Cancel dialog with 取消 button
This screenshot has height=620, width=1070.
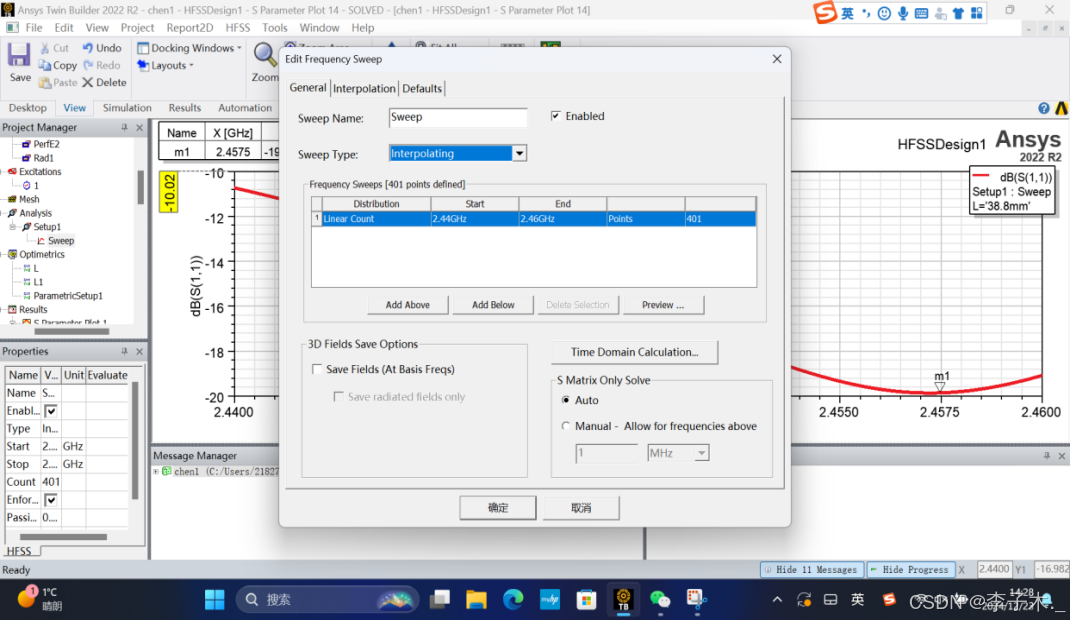581,507
